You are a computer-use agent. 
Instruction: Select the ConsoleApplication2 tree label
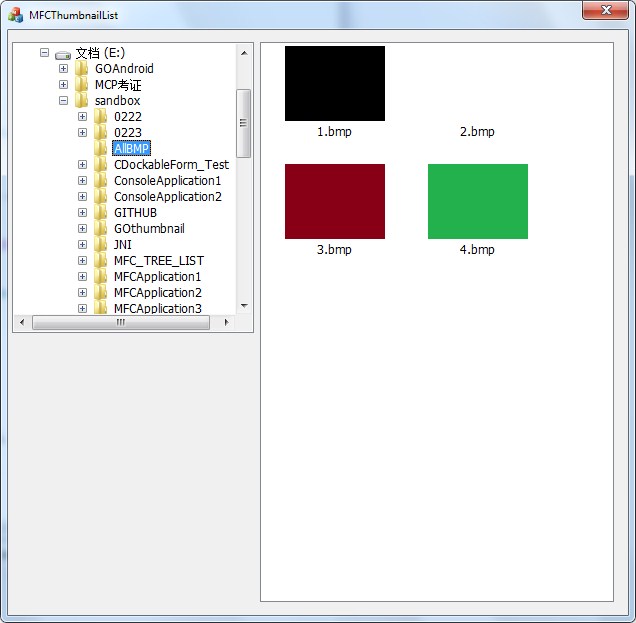168,196
